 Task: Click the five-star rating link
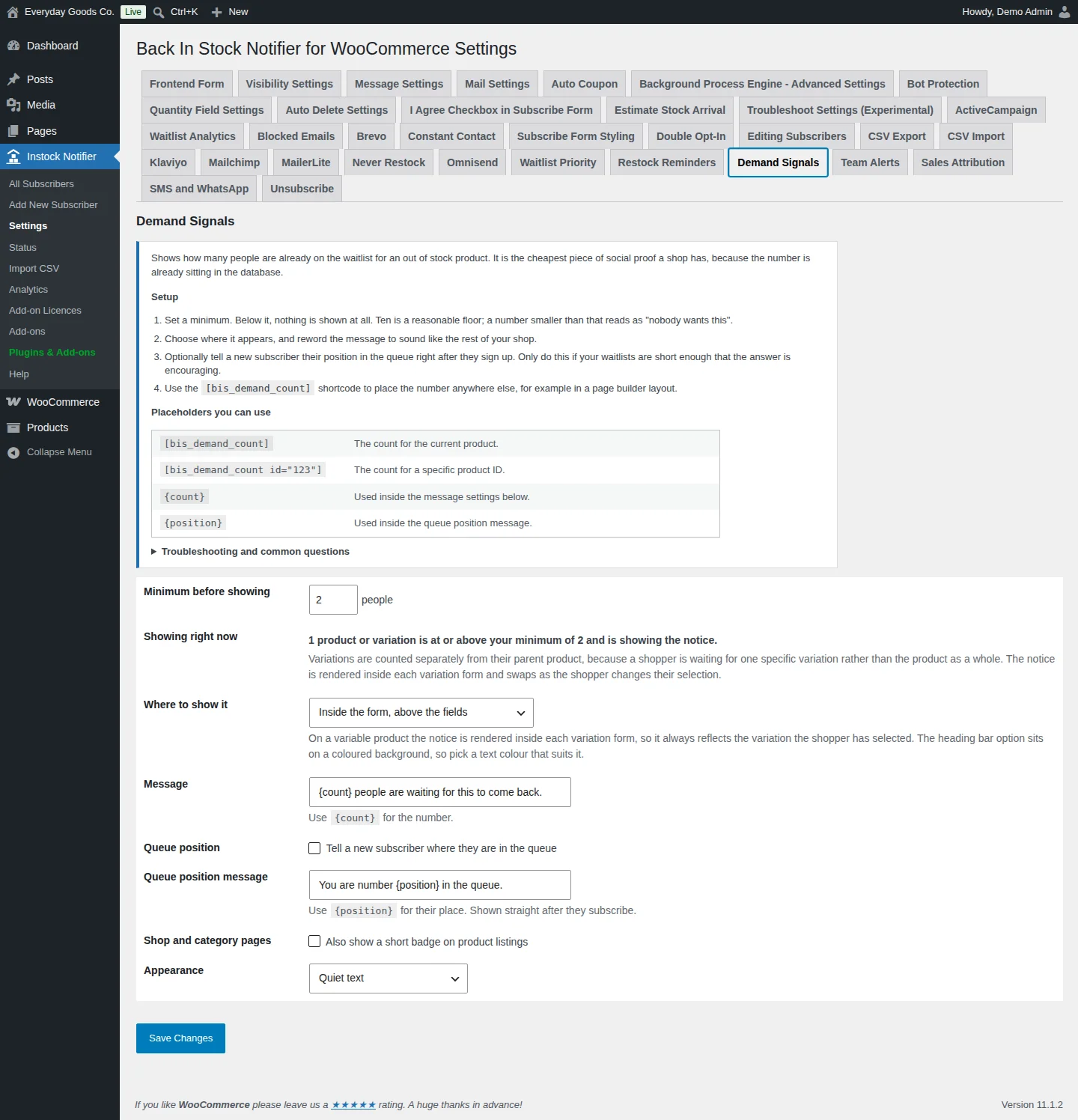click(353, 1105)
